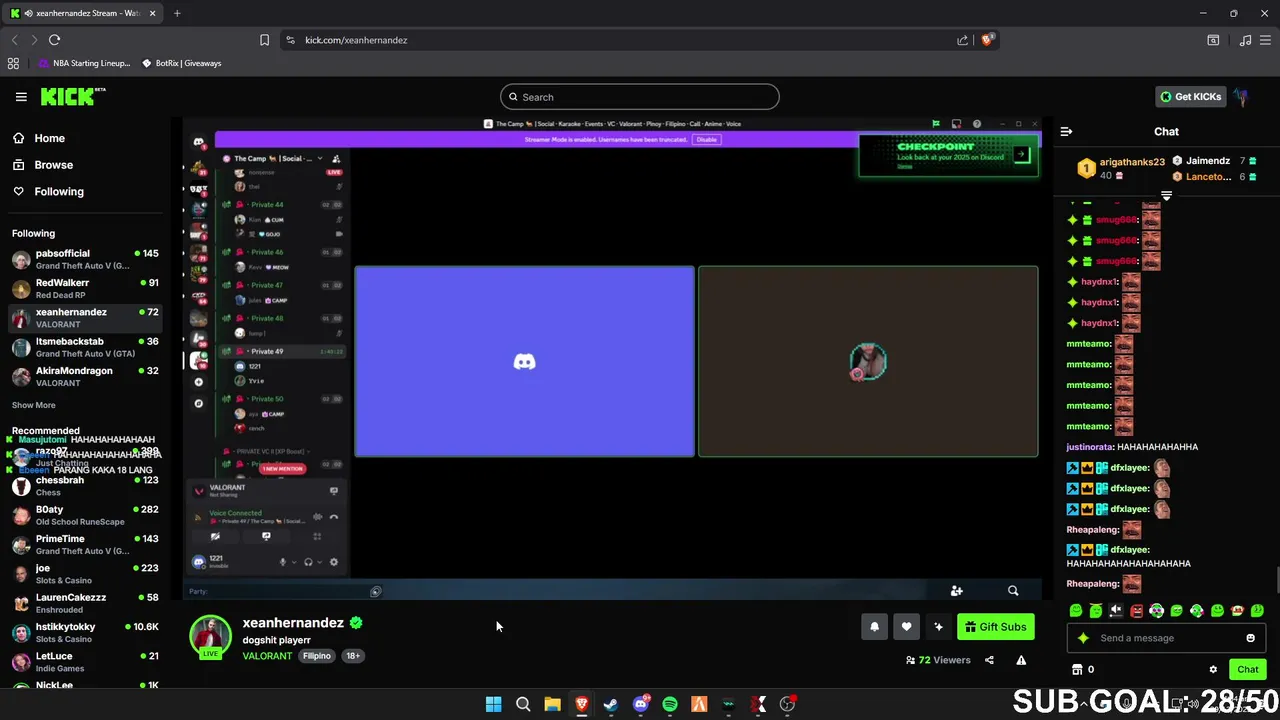Click the green sparkle icon in the message box

[1083, 638]
